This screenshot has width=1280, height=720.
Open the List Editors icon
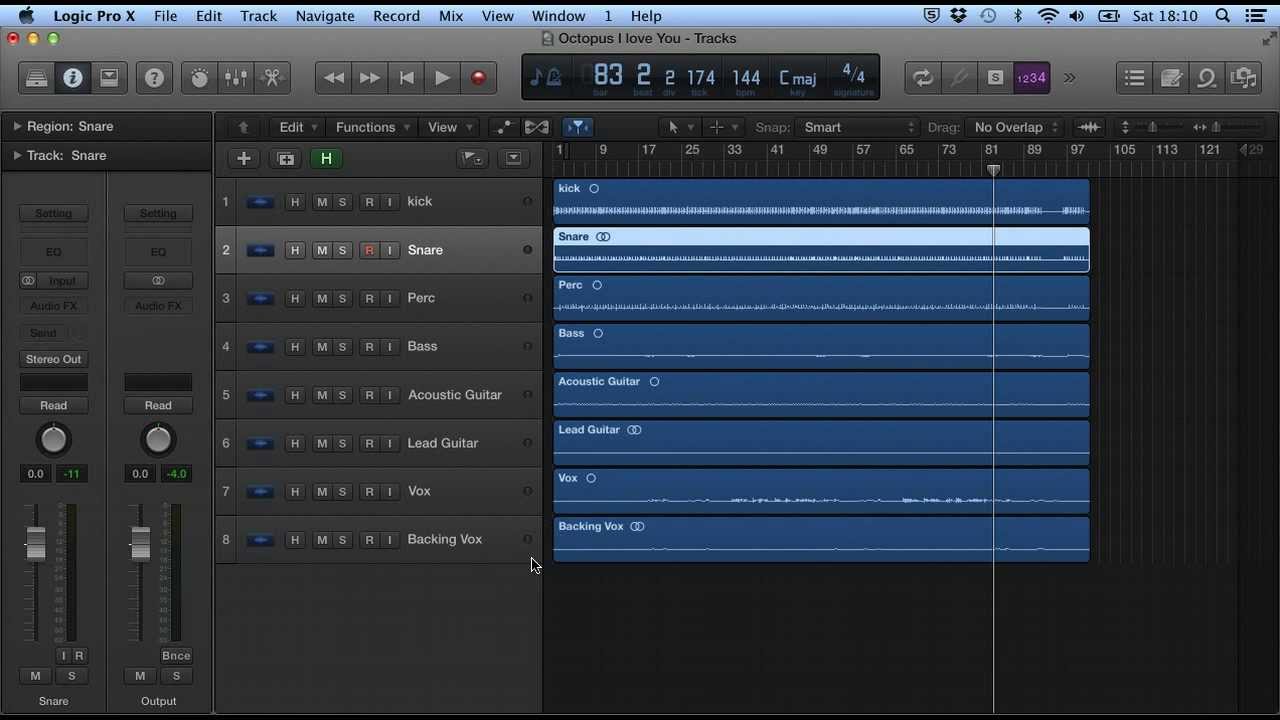[1134, 78]
